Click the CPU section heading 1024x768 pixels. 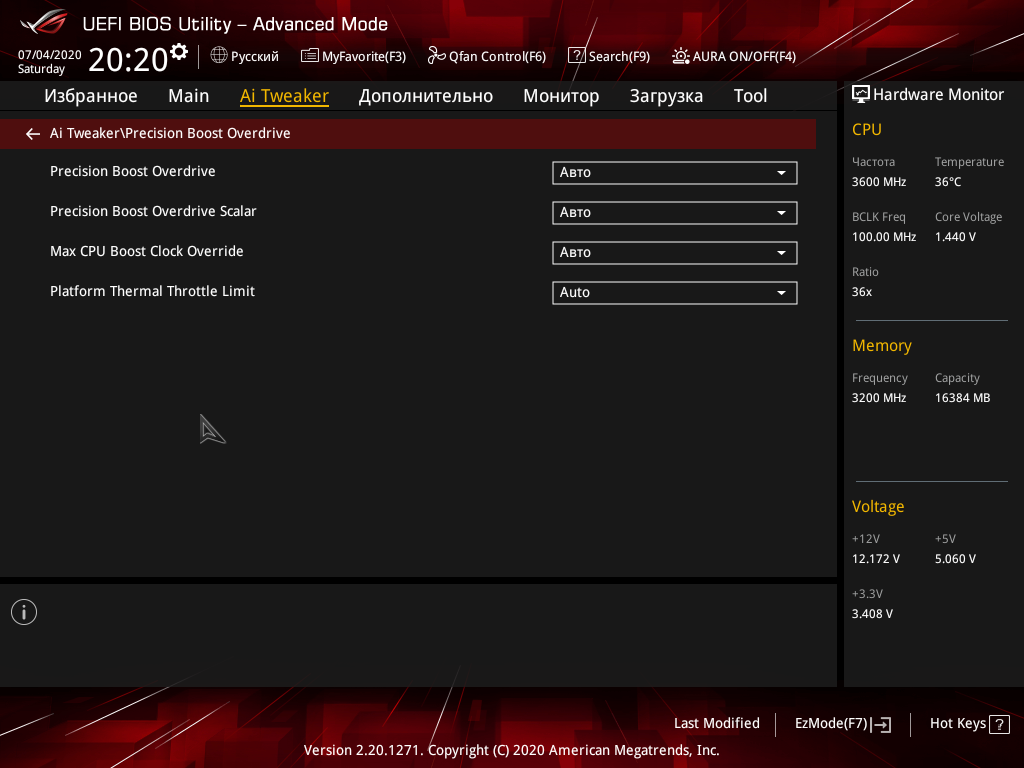pos(867,129)
